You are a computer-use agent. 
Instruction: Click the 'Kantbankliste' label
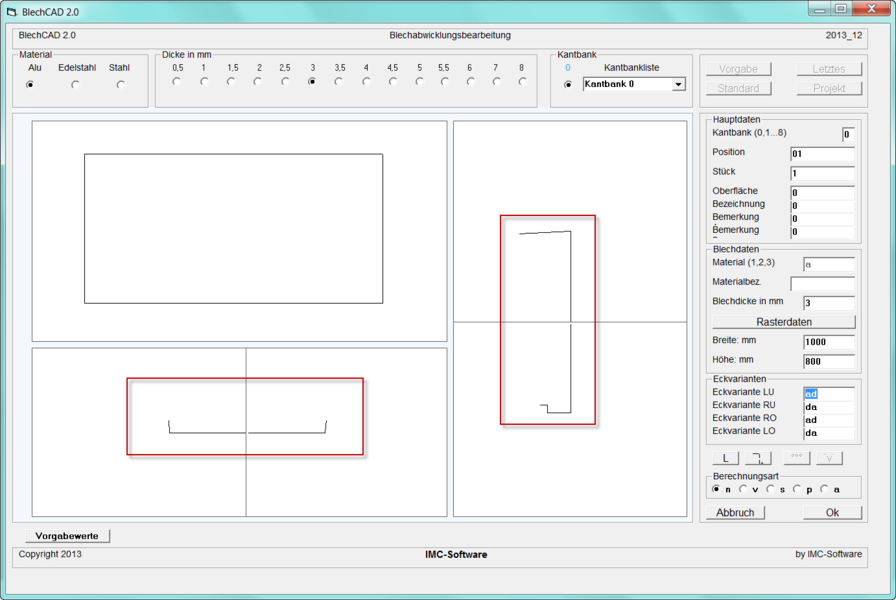pyautogui.click(x=631, y=67)
